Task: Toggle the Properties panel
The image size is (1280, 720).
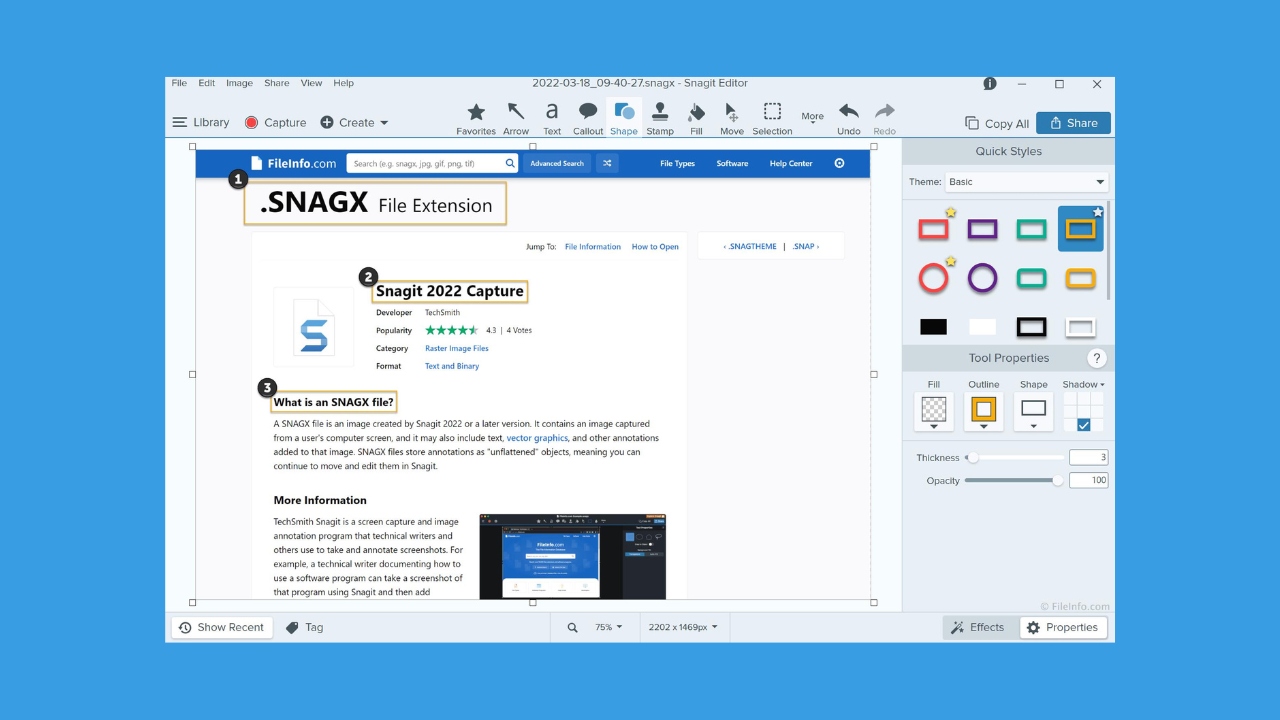Action: (1063, 627)
